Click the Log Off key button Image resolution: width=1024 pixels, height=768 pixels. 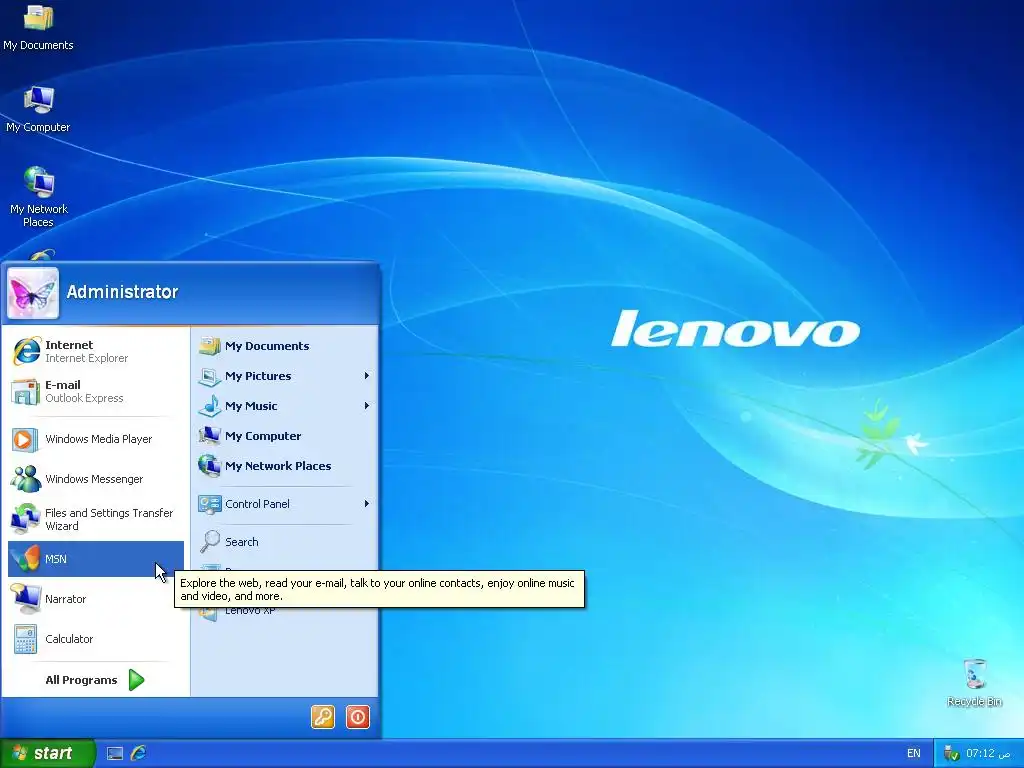coord(323,717)
